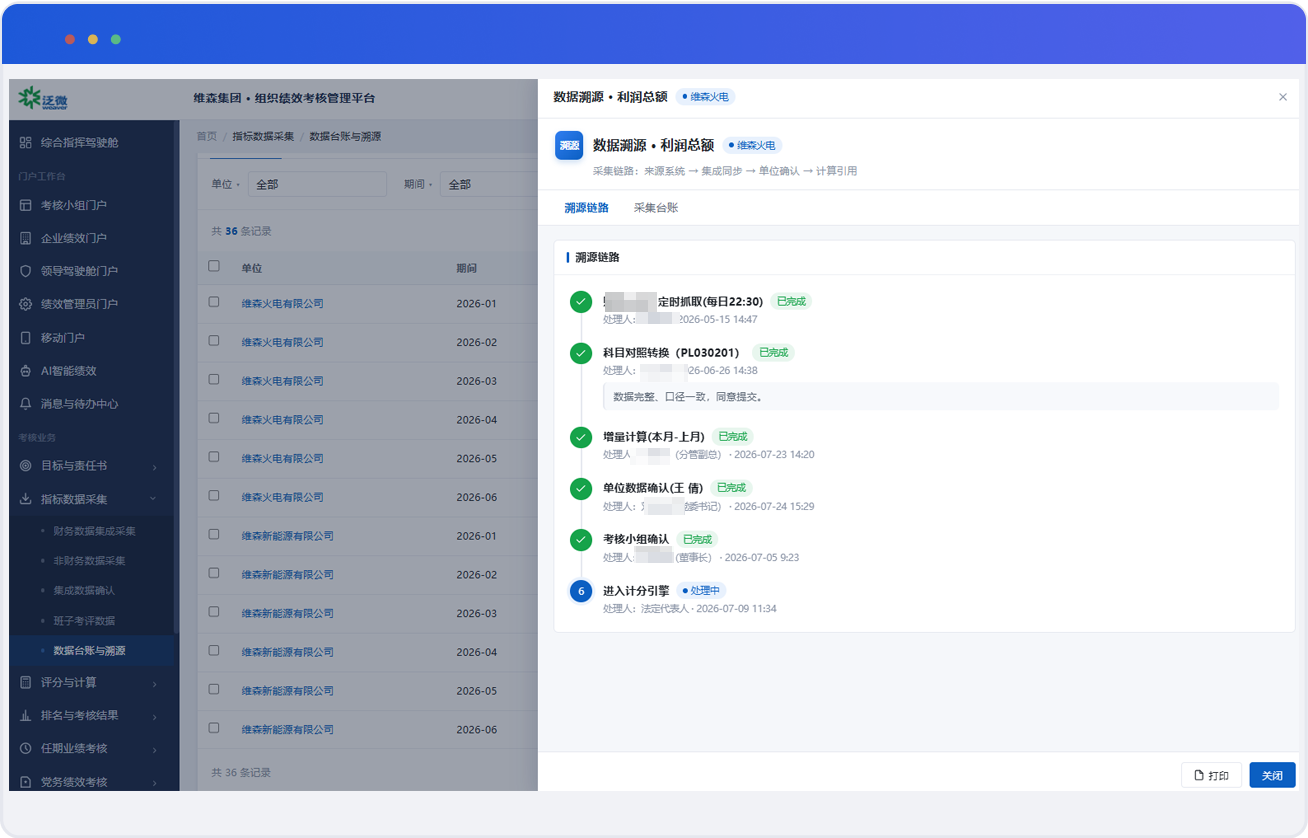Check the 维森火电有限公司 2026-01 row checkbox
The image size is (1308, 838).
pos(214,302)
